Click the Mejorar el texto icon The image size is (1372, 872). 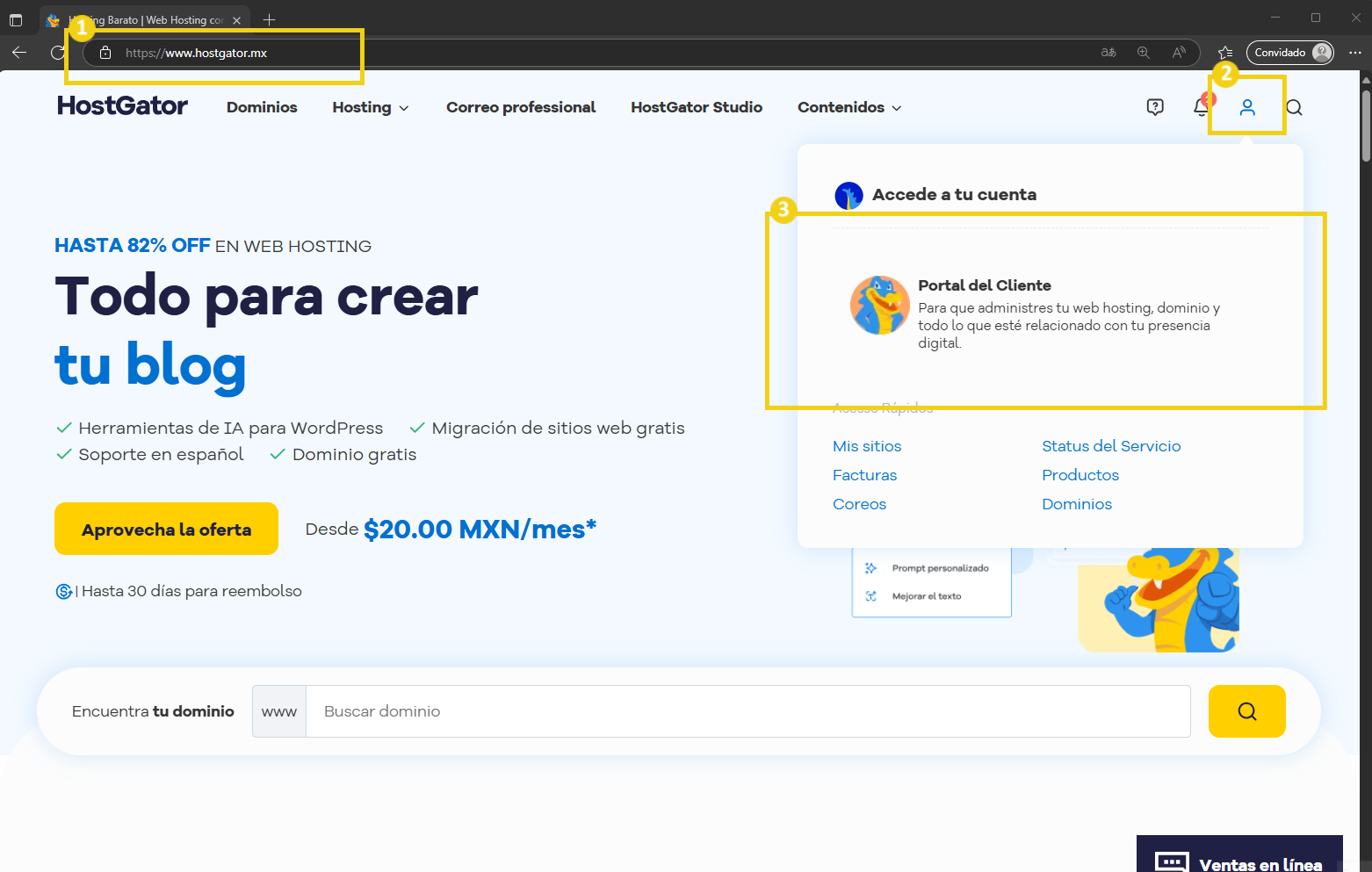870,596
